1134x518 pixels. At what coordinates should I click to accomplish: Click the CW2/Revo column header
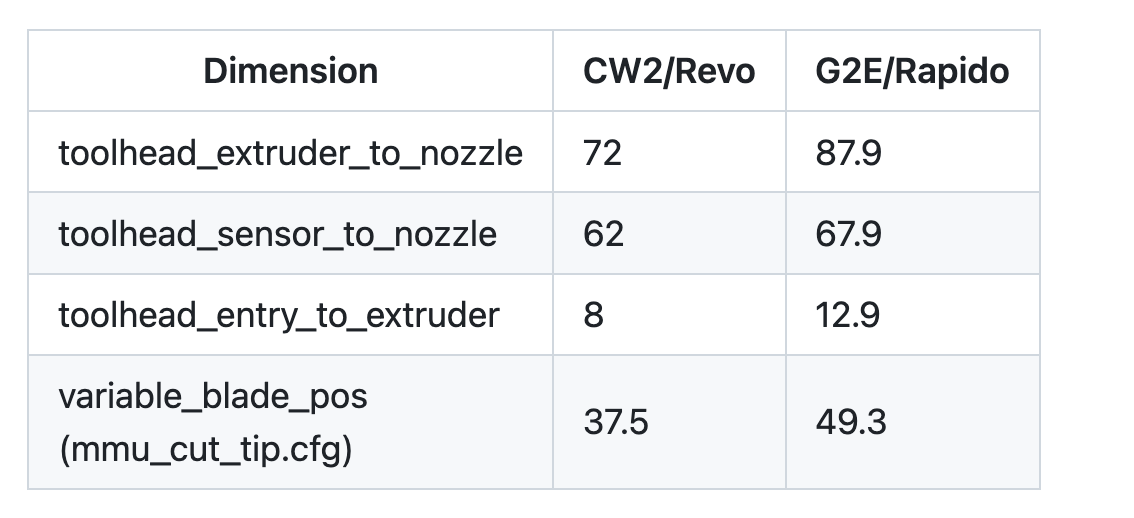coord(669,71)
